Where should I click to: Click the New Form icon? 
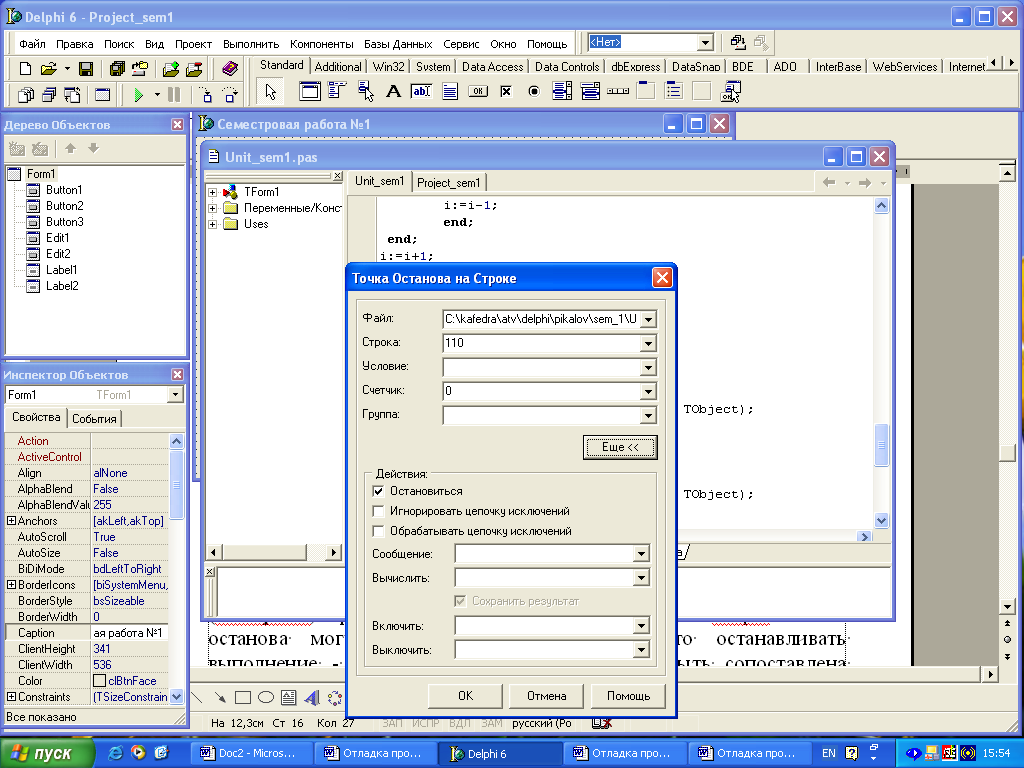coord(103,95)
